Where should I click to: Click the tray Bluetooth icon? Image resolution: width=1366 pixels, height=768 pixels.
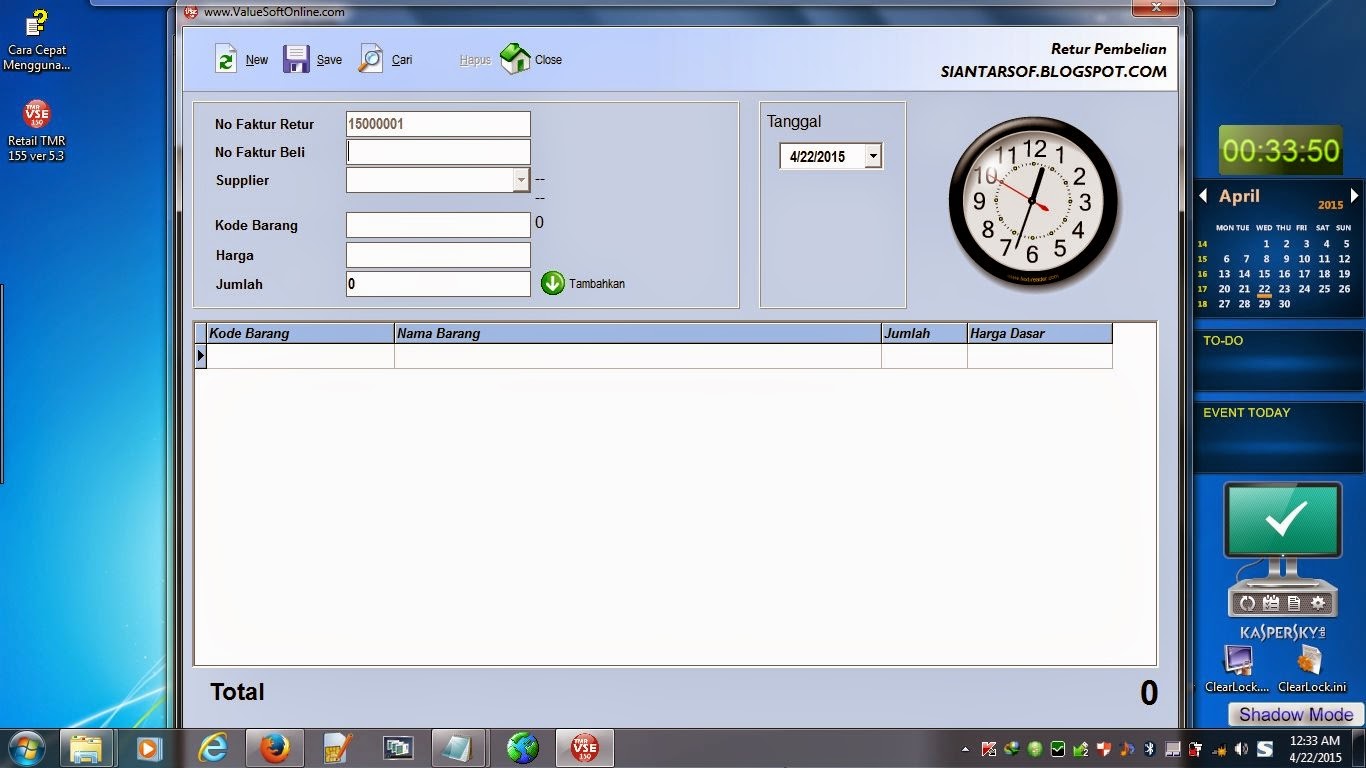pos(1149,748)
